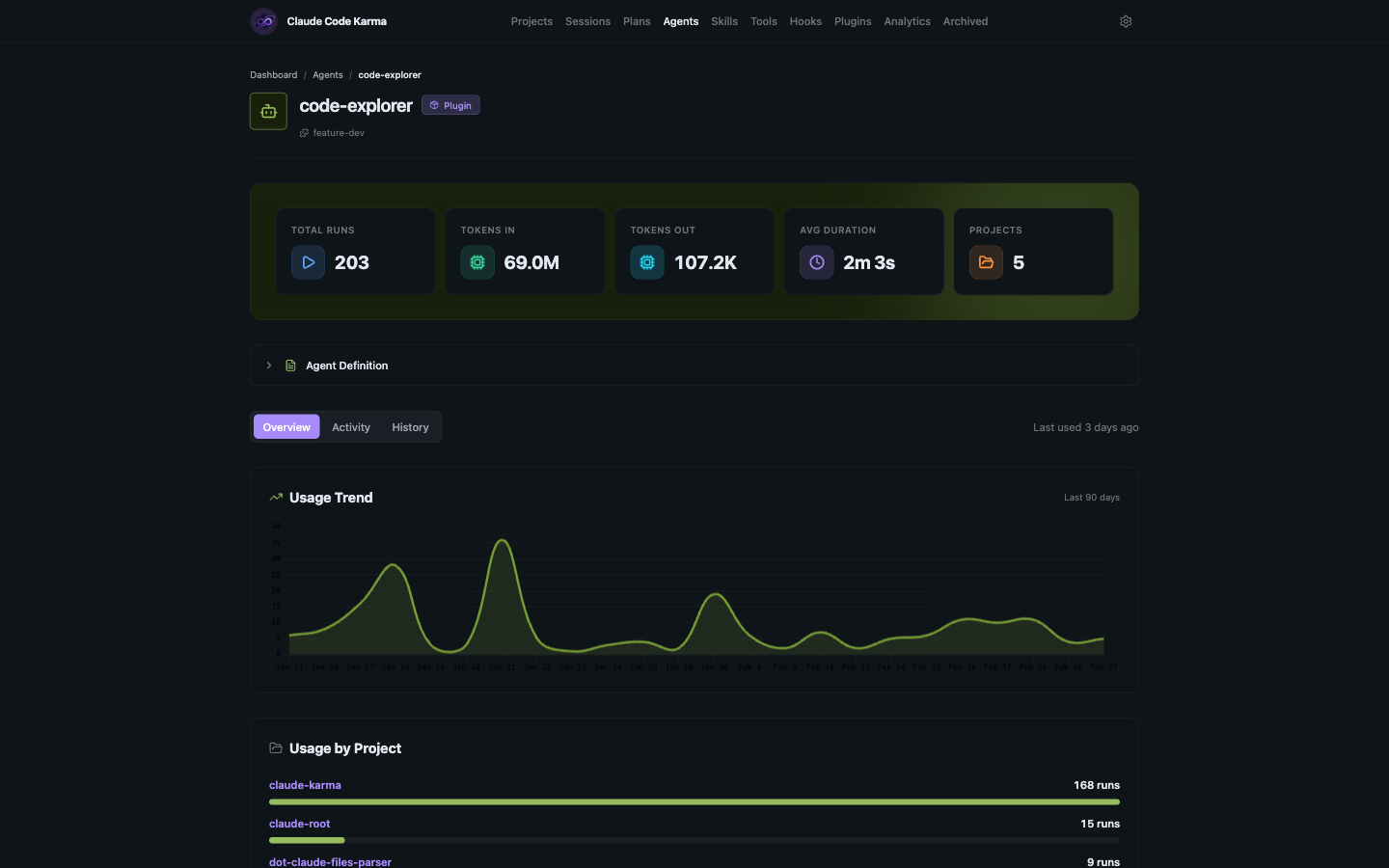The image size is (1389, 868).
Task: Switch to the Activity tab
Action: click(351, 427)
